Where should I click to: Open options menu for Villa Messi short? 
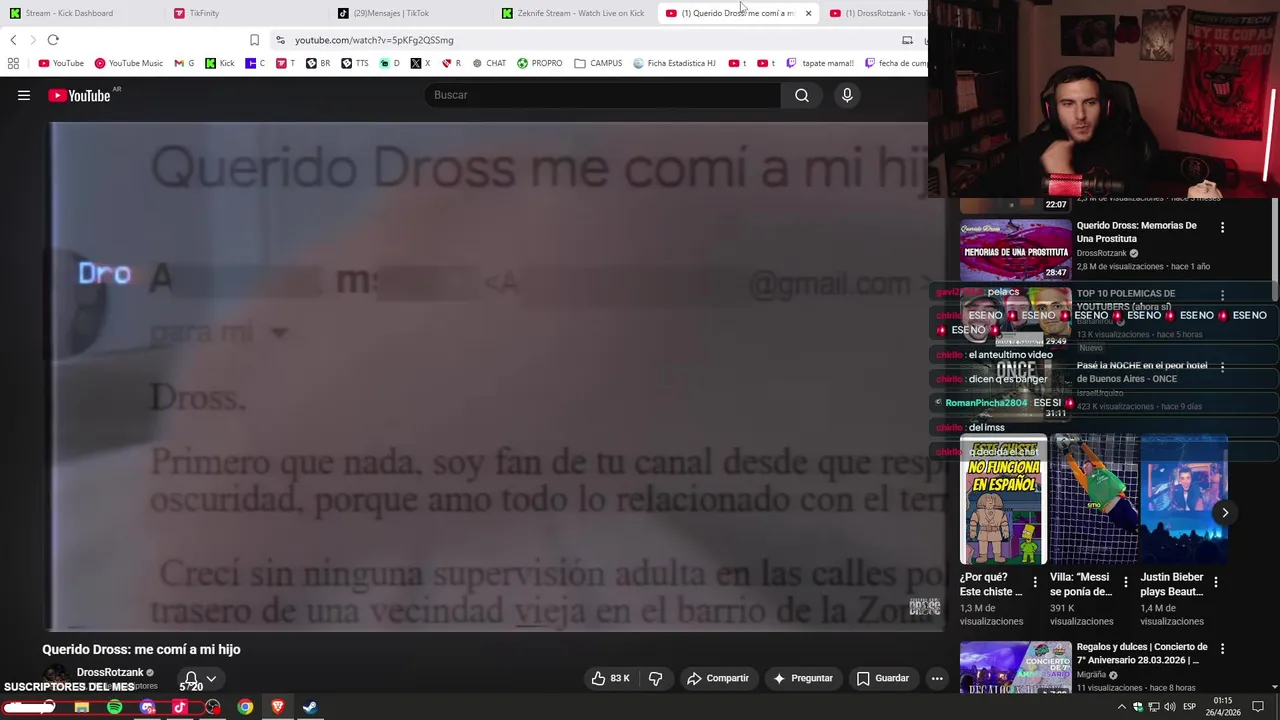tap(1126, 581)
